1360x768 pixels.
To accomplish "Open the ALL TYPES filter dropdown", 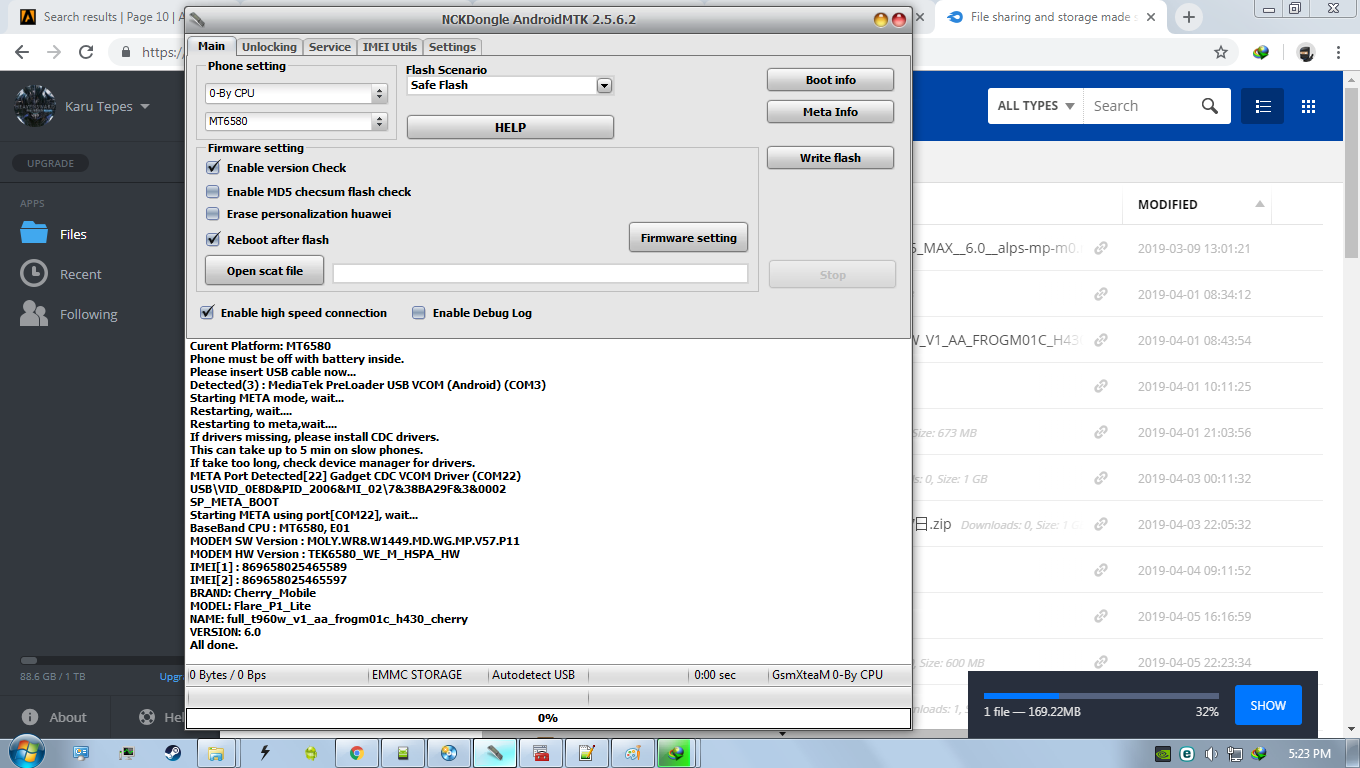I will tap(1036, 106).
